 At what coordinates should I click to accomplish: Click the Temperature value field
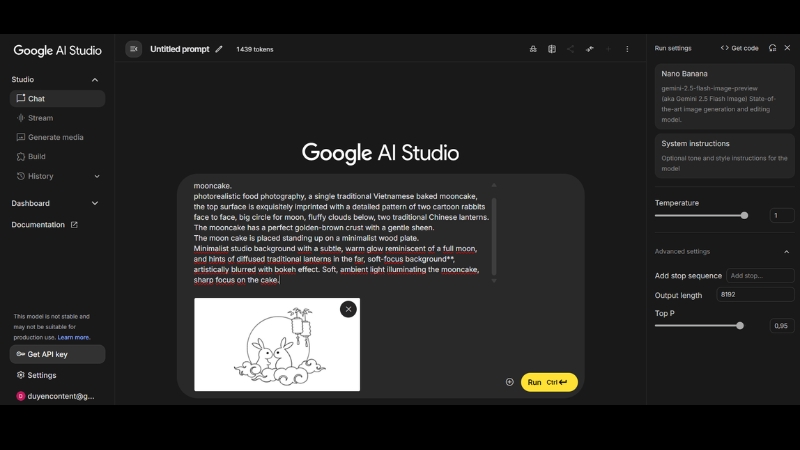(x=781, y=215)
